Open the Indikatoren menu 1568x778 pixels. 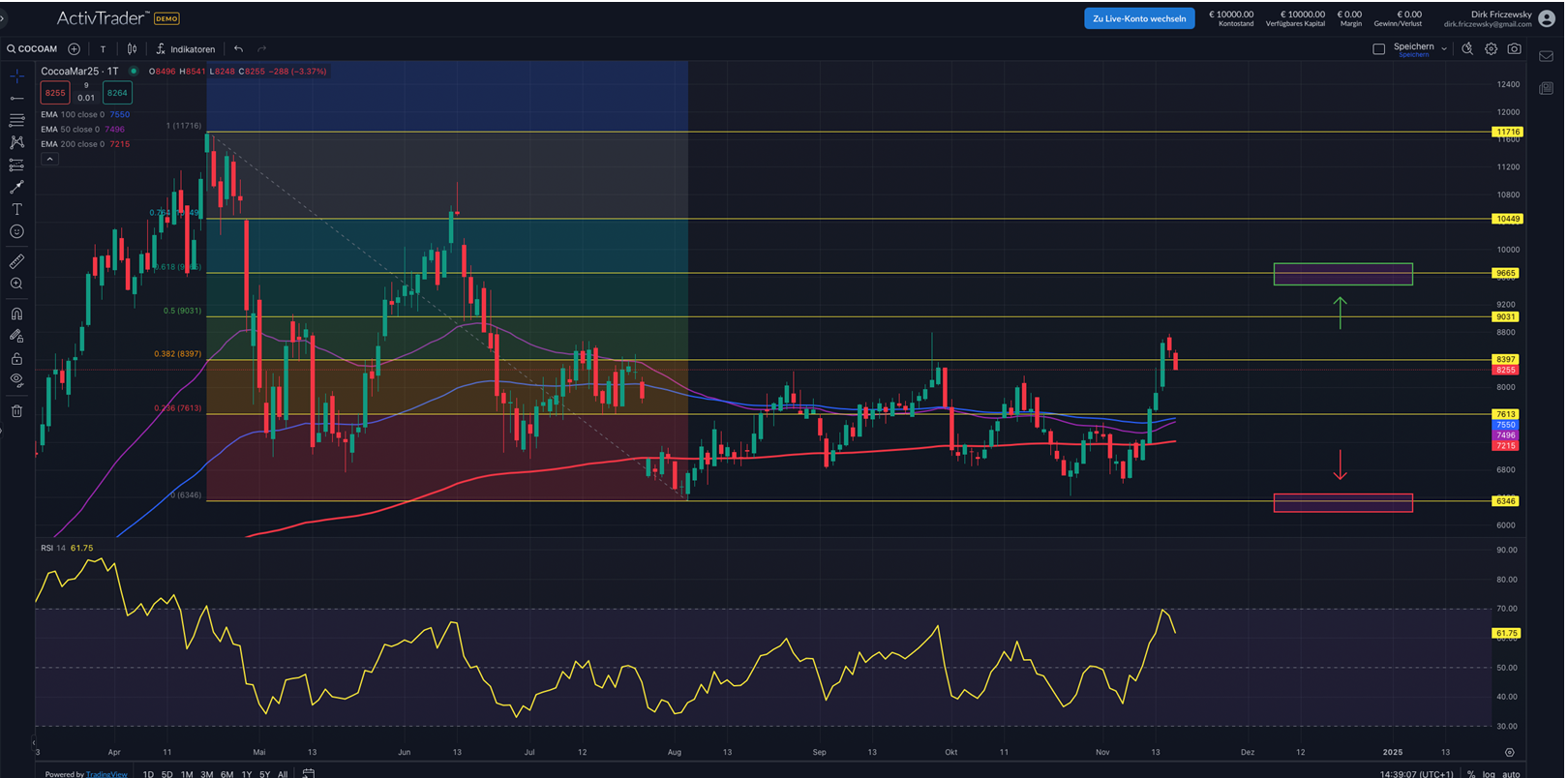pos(185,48)
